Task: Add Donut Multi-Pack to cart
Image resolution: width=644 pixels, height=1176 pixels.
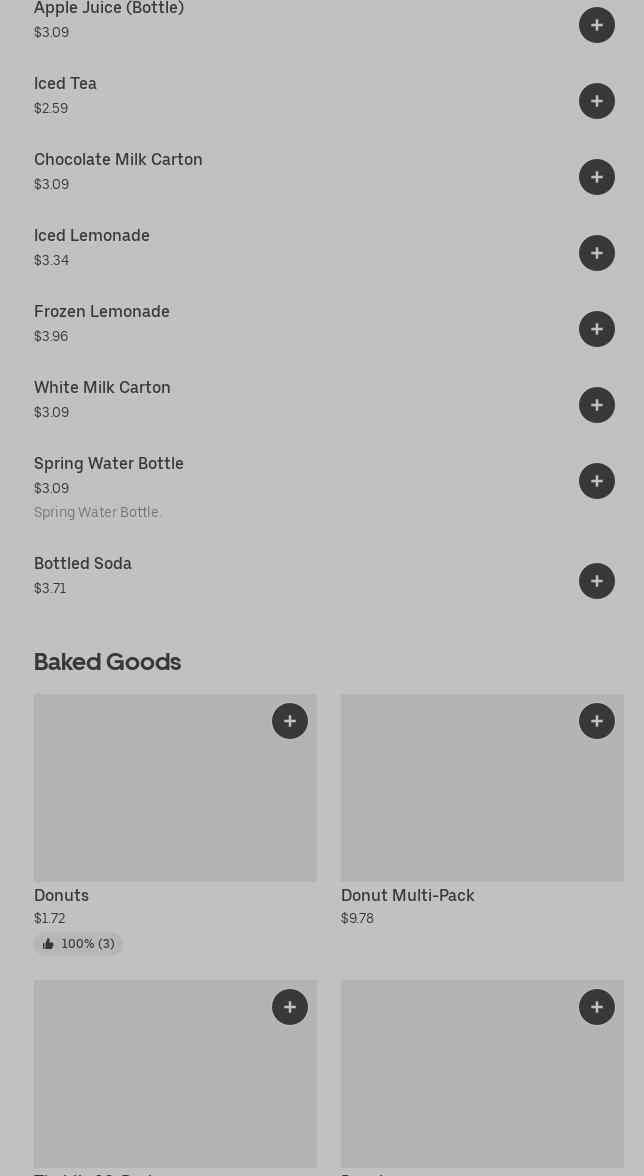Action: (x=597, y=721)
